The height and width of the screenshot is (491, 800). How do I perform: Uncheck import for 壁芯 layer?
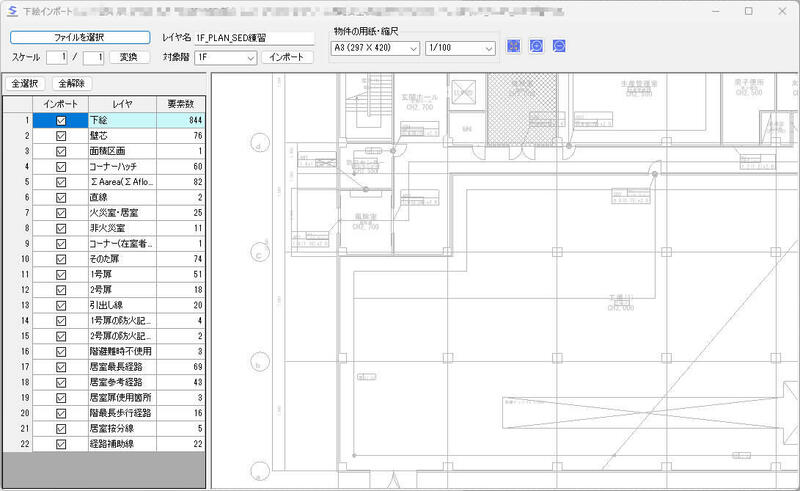[61, 136]
